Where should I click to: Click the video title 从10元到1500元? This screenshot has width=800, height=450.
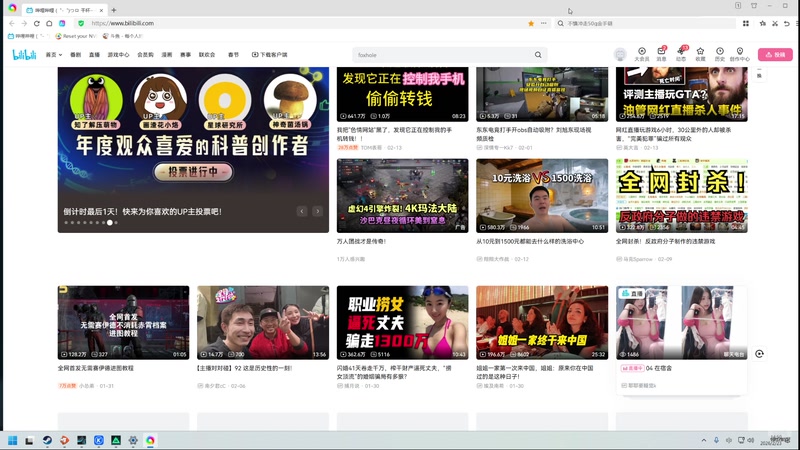[x=530, y=241]
